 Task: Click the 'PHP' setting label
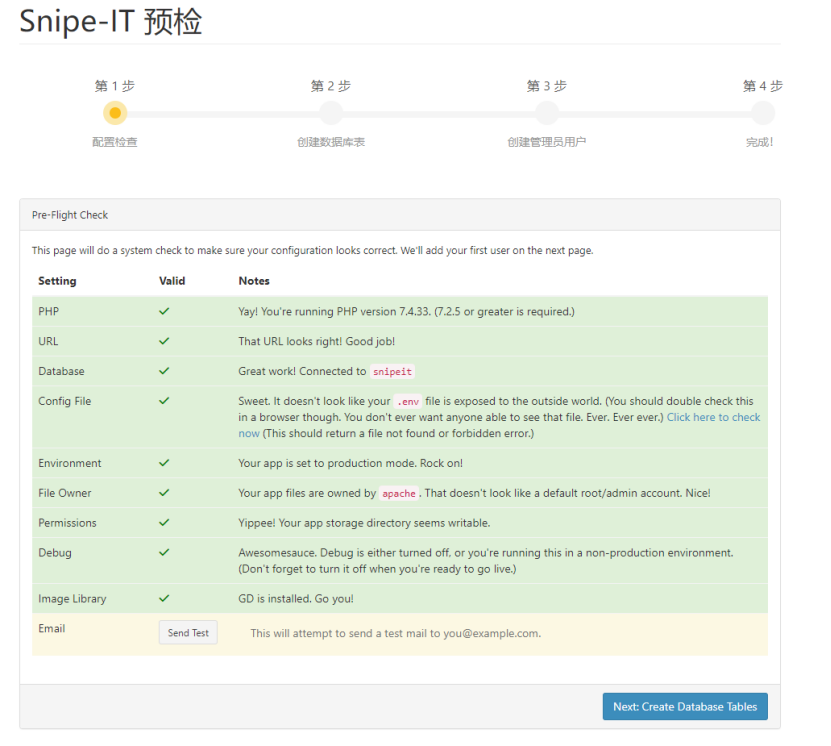tap(48, 311)
